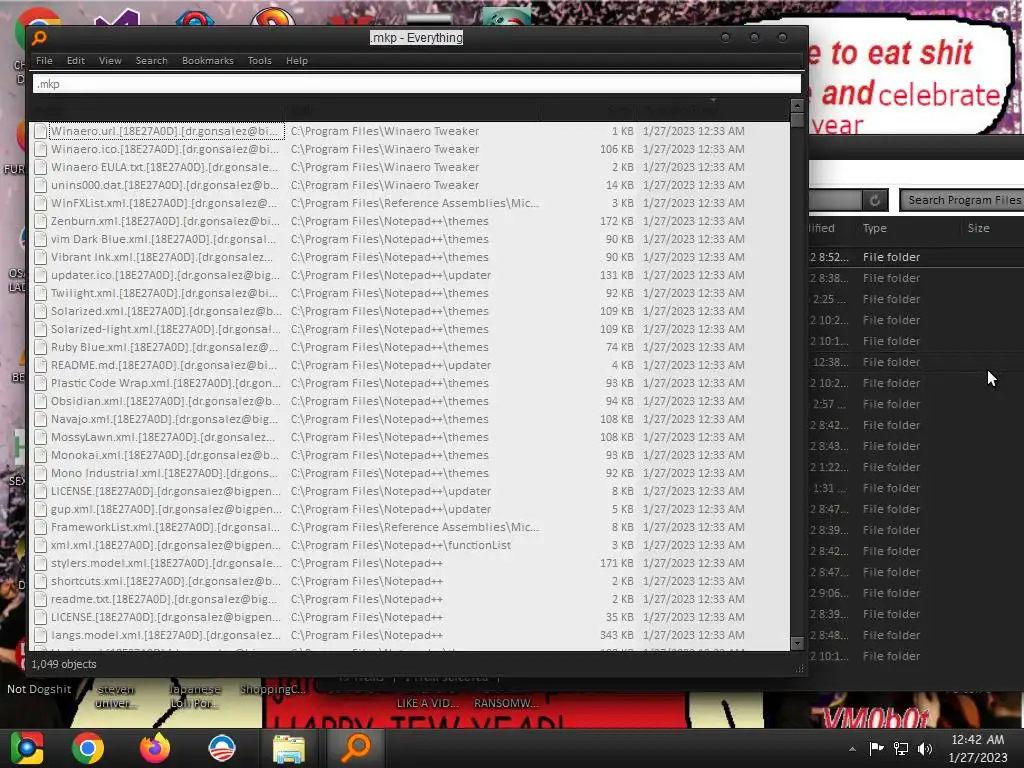Viewport: 1024px width, 768px height.
Task: Select the Explorer File folder row dated 12:38
Action: (x=916, y=362)
